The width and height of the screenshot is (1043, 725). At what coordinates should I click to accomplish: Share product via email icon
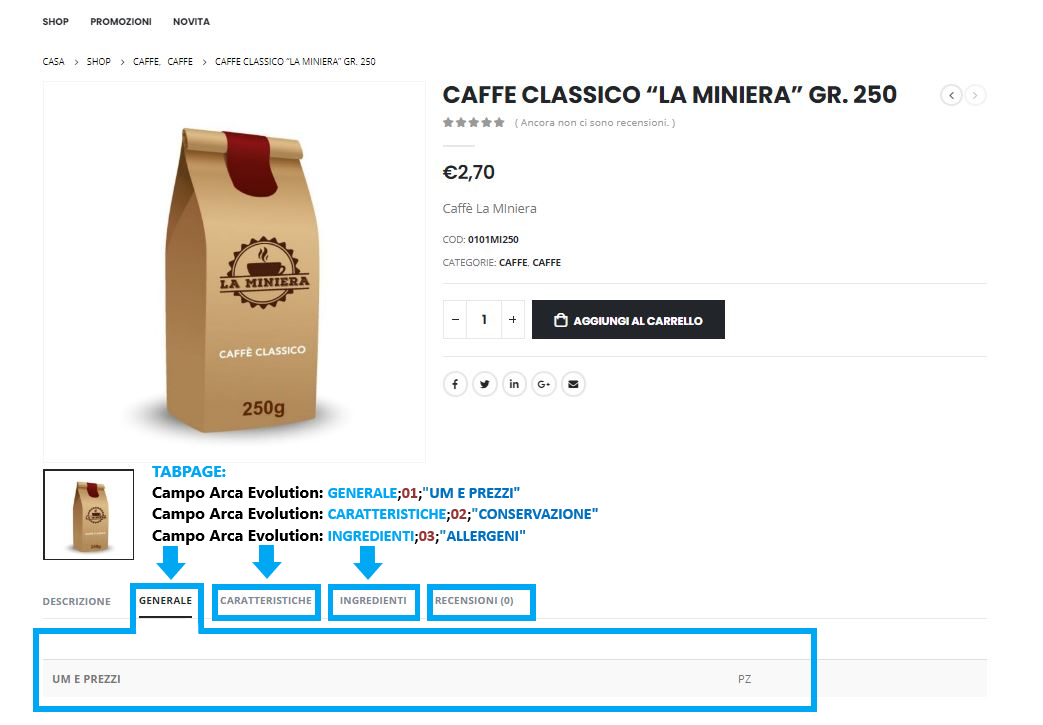click(x=573, y=384)
